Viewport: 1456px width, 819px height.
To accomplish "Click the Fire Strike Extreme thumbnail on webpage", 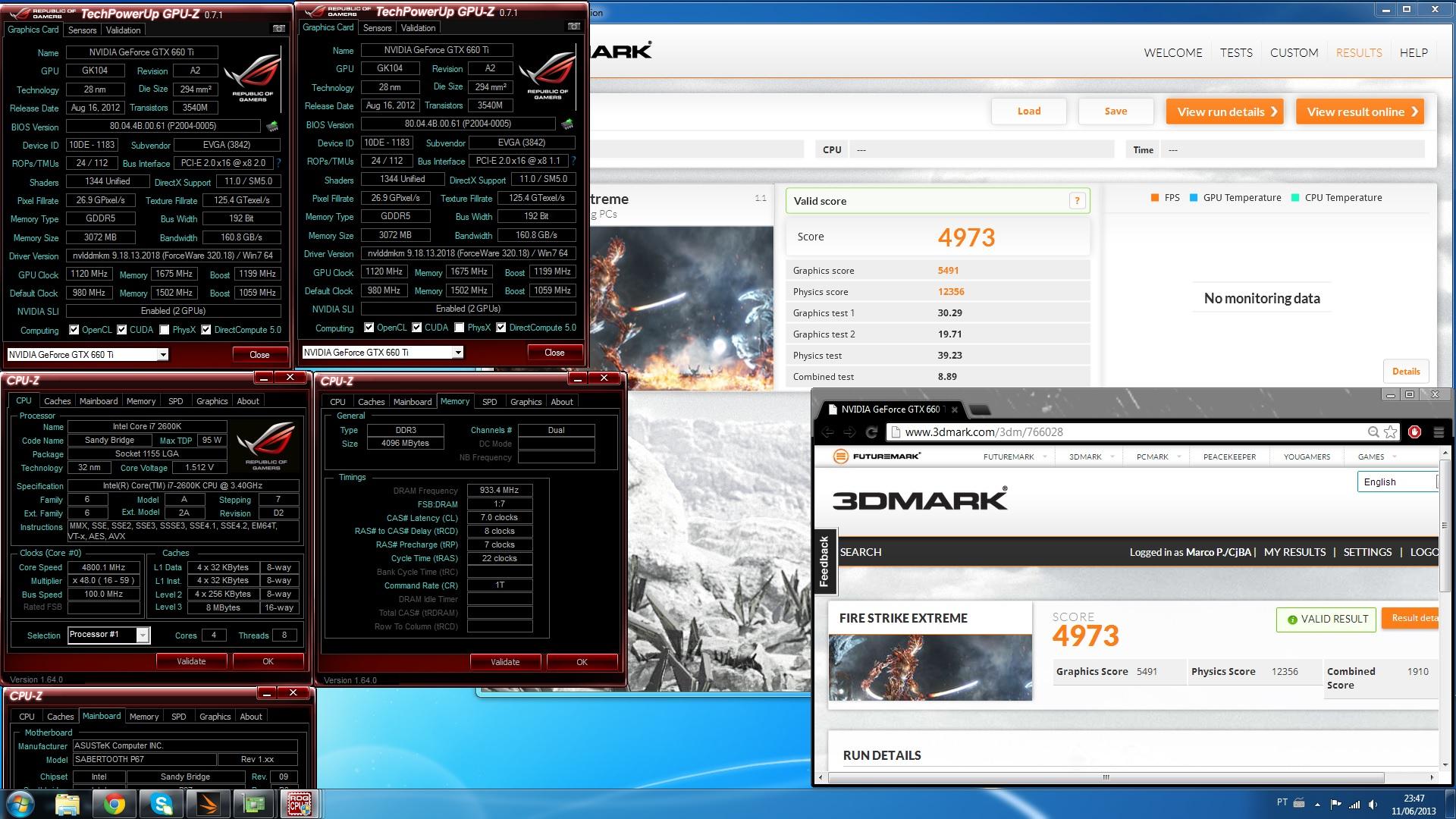I will pyautogui.click(x=930, y=667).
